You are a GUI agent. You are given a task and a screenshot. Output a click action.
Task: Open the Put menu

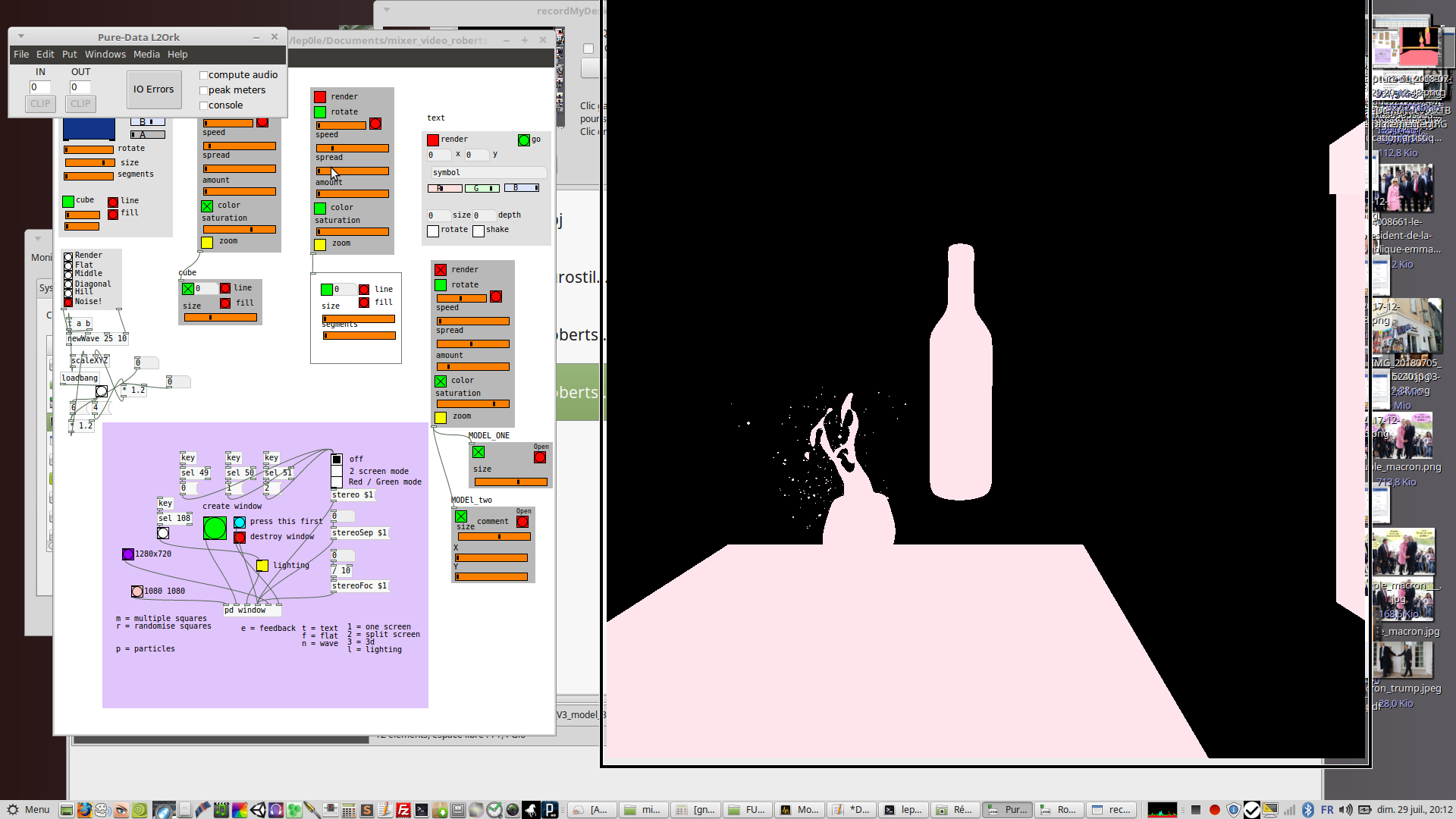[x=69, y=55]
